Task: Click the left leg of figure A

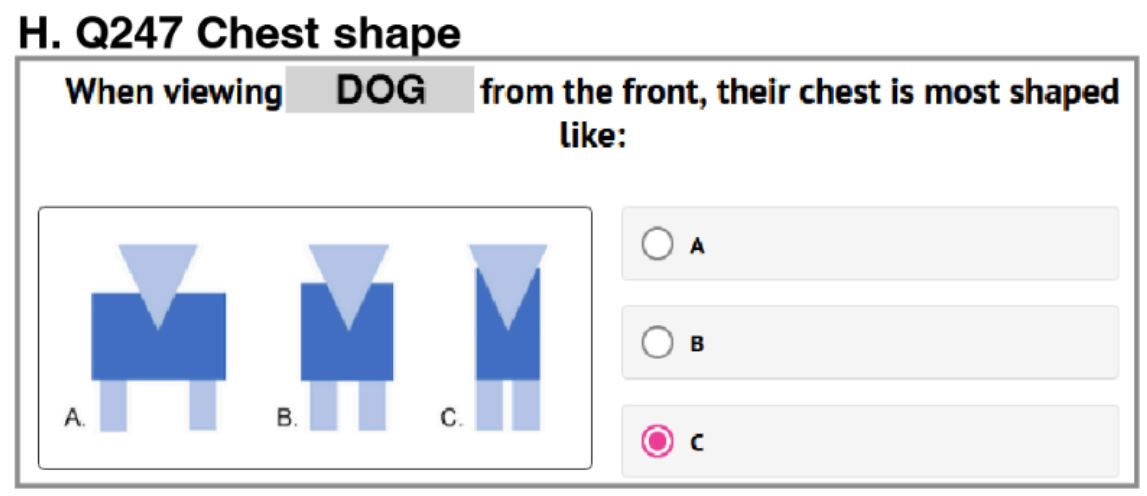Action: (113, 405)
